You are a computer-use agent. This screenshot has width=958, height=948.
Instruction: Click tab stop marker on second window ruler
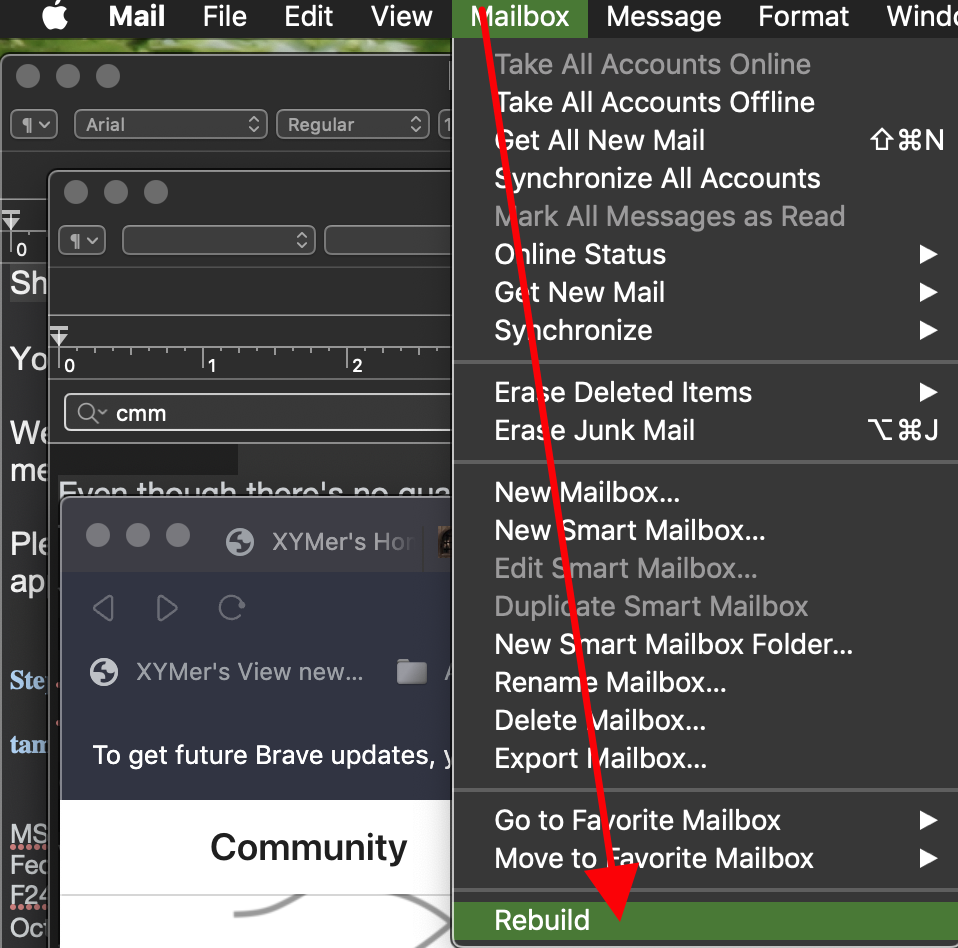click(x=59, y=336)
